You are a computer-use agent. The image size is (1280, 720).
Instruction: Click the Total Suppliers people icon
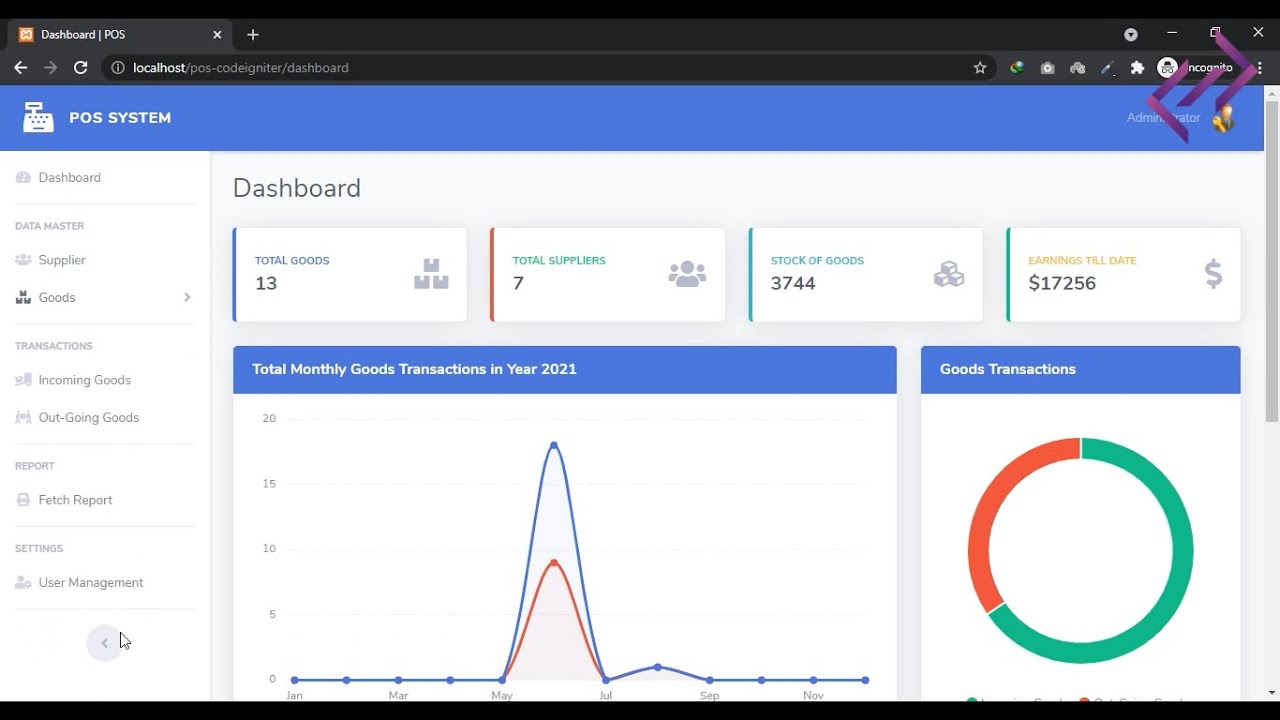click(x=687, y=274)
